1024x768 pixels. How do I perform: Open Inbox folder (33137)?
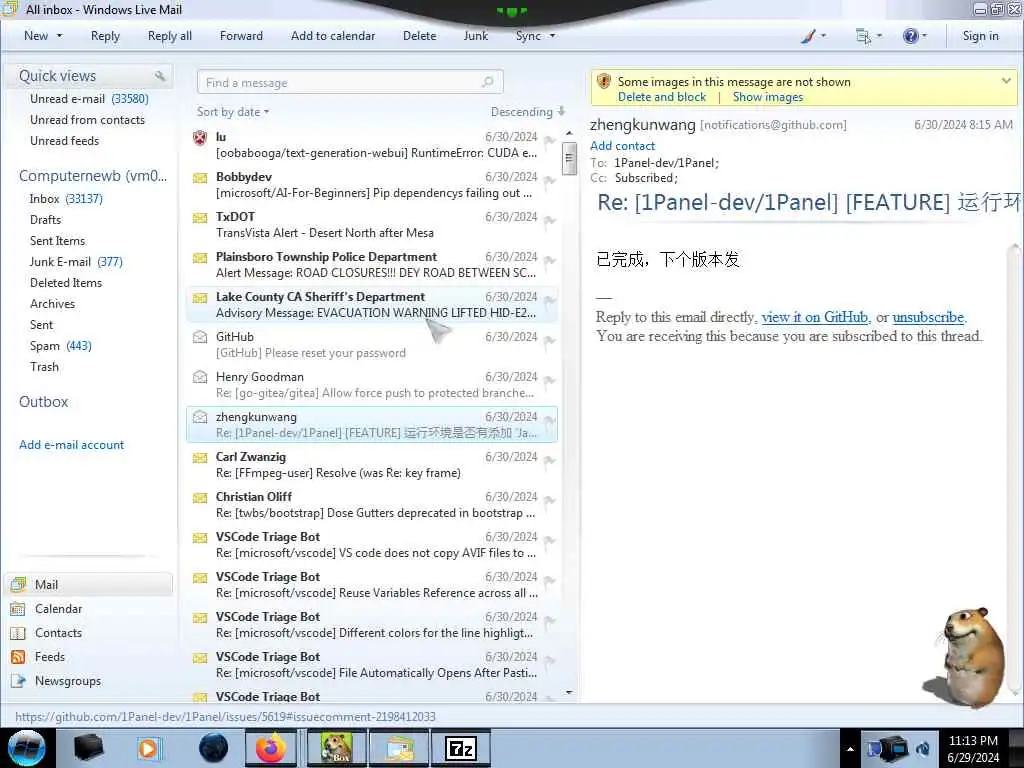coord(66,199)
